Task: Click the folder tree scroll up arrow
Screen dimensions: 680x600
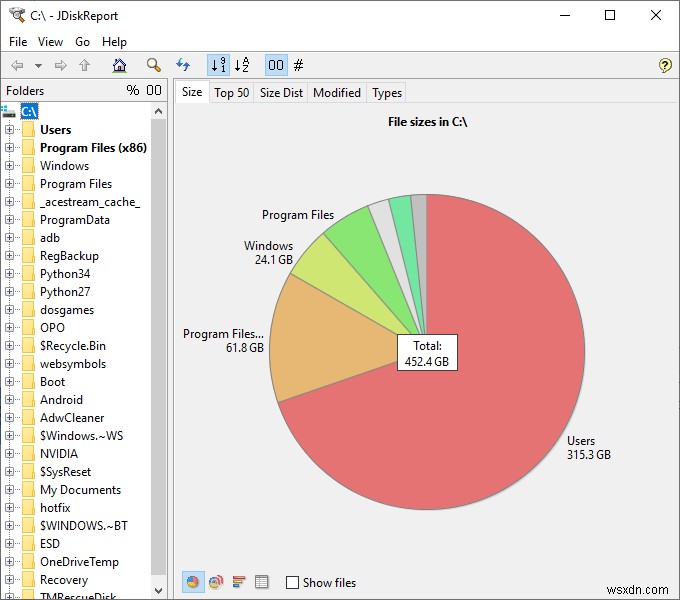Action: coord(159,111)
